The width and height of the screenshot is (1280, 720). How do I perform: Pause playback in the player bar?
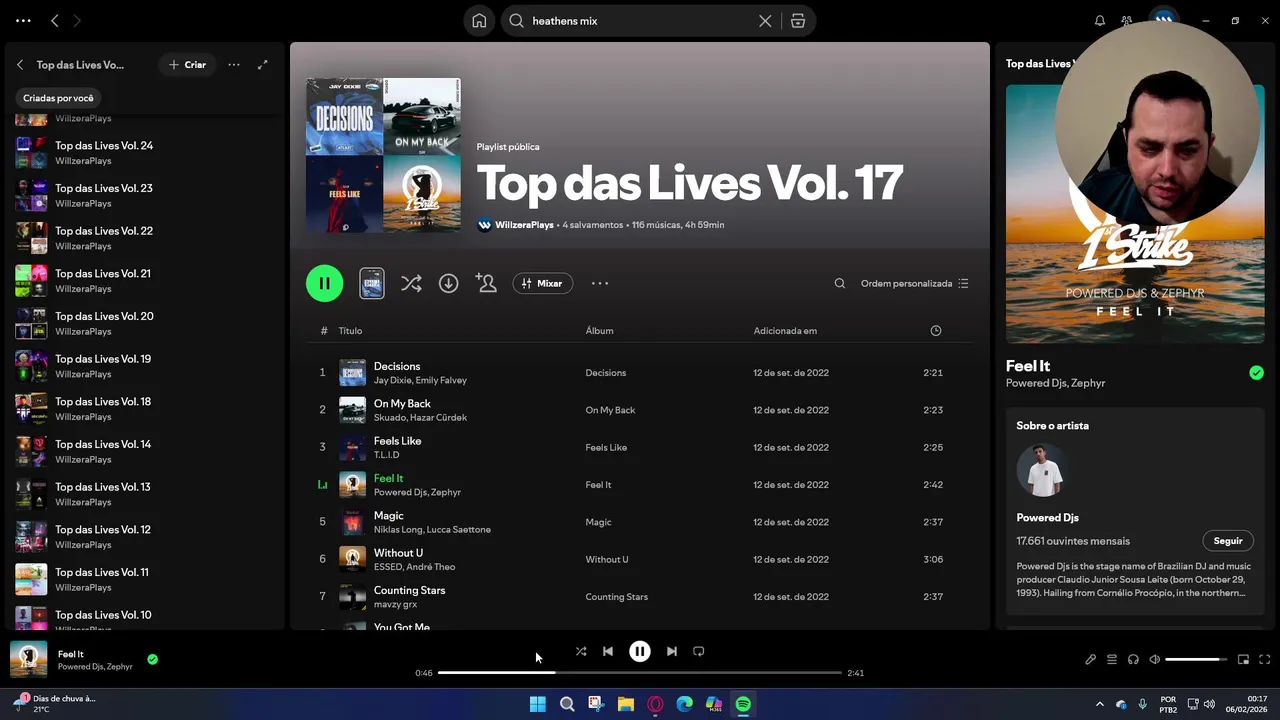point(640,651)
